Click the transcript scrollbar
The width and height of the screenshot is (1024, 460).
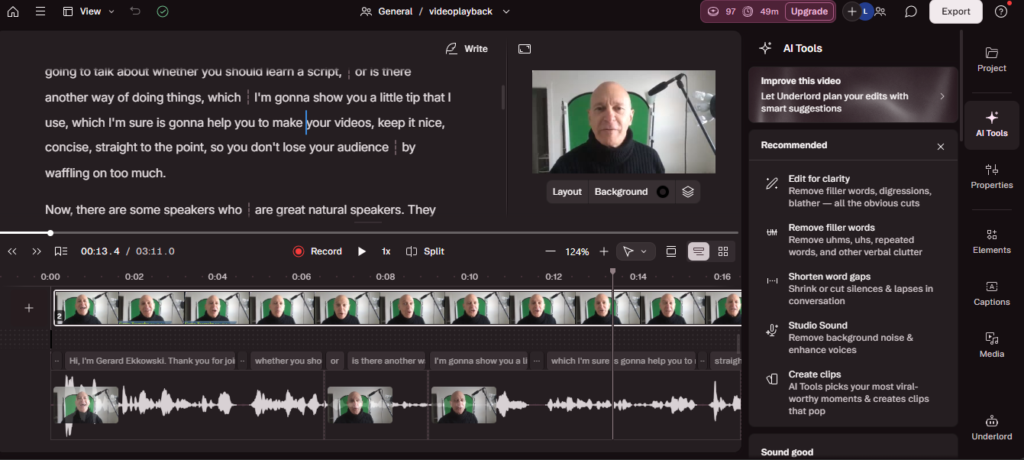coord(502,97)
